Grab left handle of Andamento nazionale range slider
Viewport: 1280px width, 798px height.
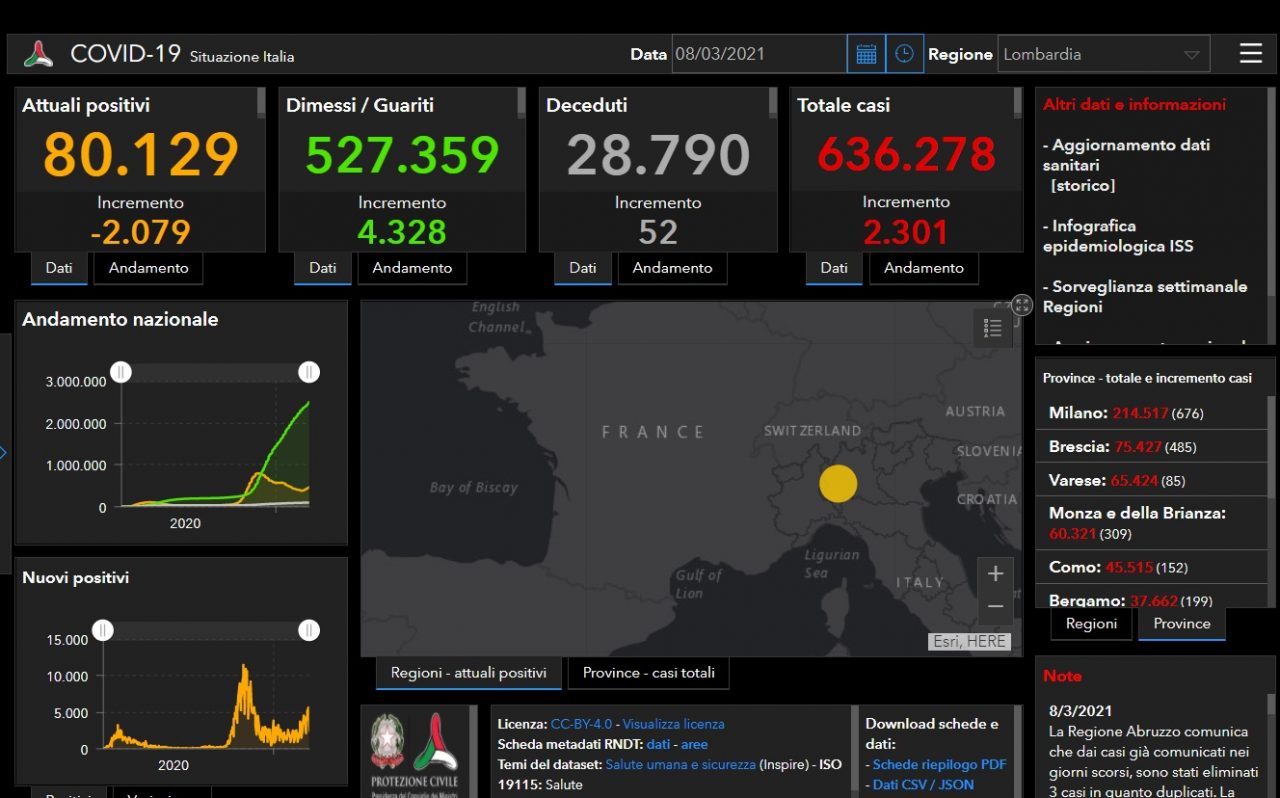coord(121,372)
